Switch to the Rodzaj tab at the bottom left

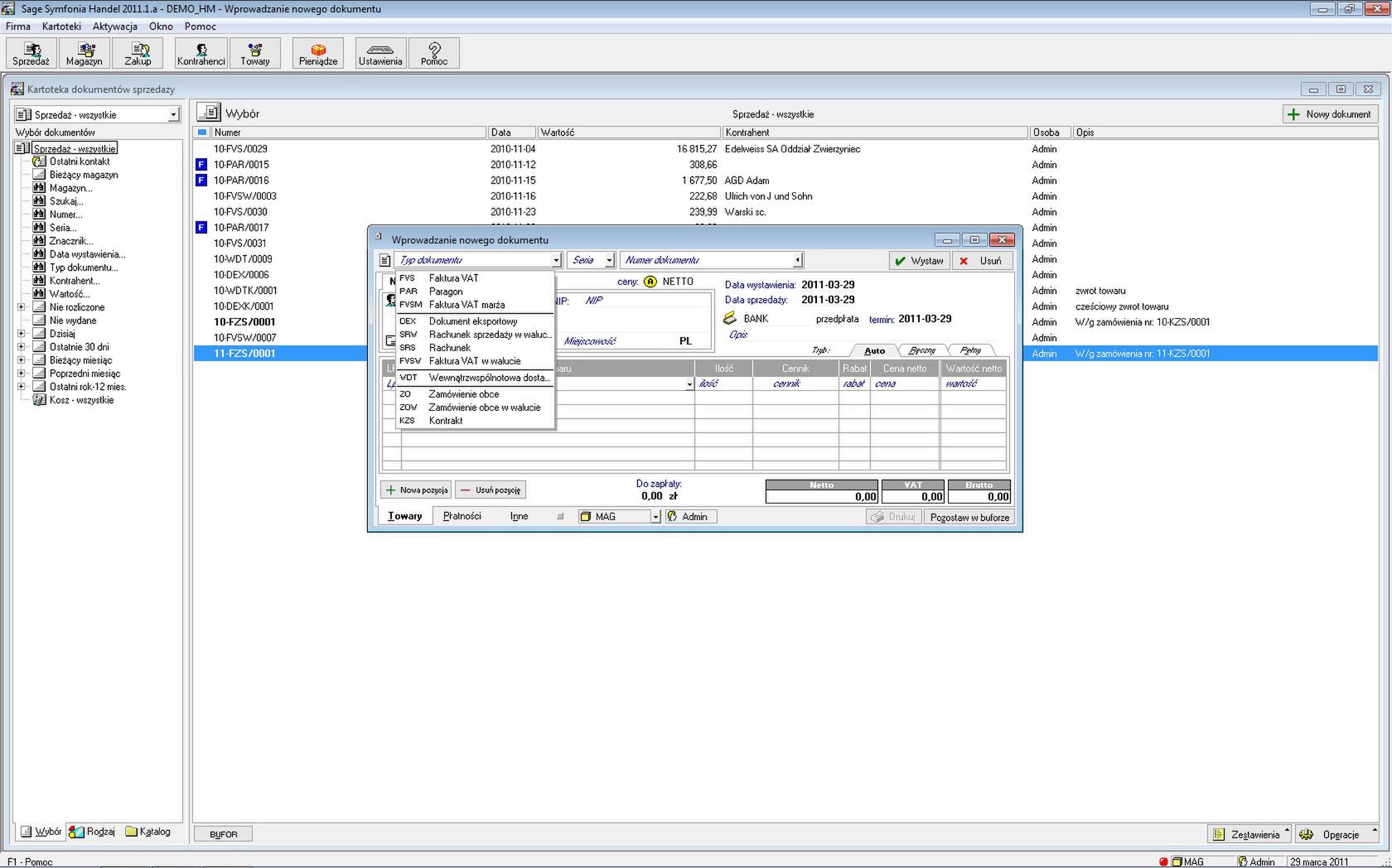click(x=92, y=832)
